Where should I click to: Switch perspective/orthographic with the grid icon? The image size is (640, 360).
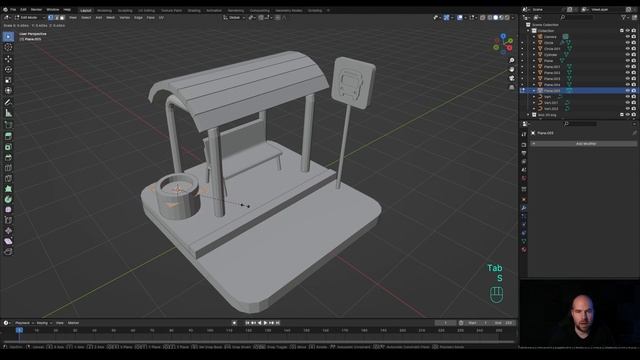(511, 87)
